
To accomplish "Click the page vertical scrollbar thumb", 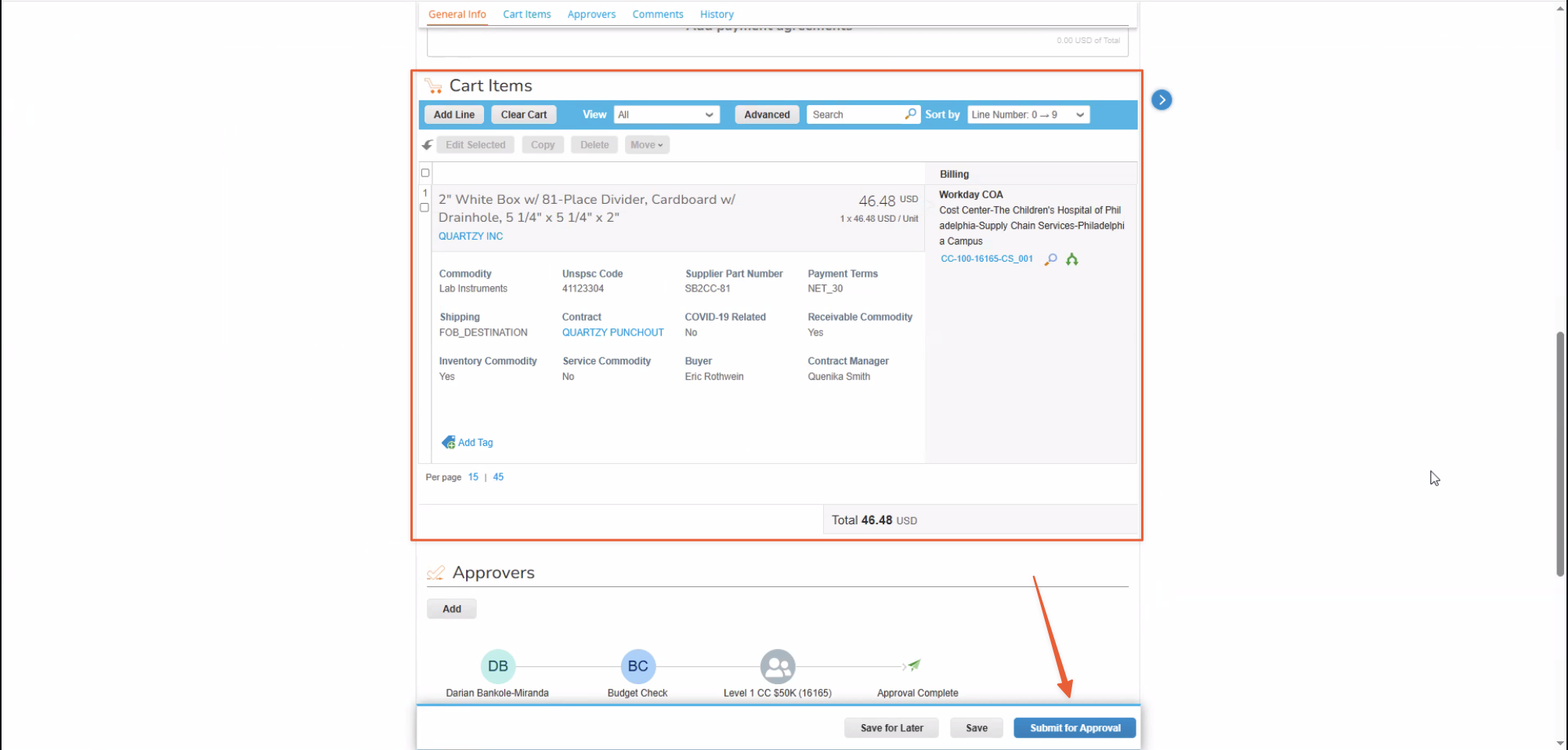I will click(1560, 454).
